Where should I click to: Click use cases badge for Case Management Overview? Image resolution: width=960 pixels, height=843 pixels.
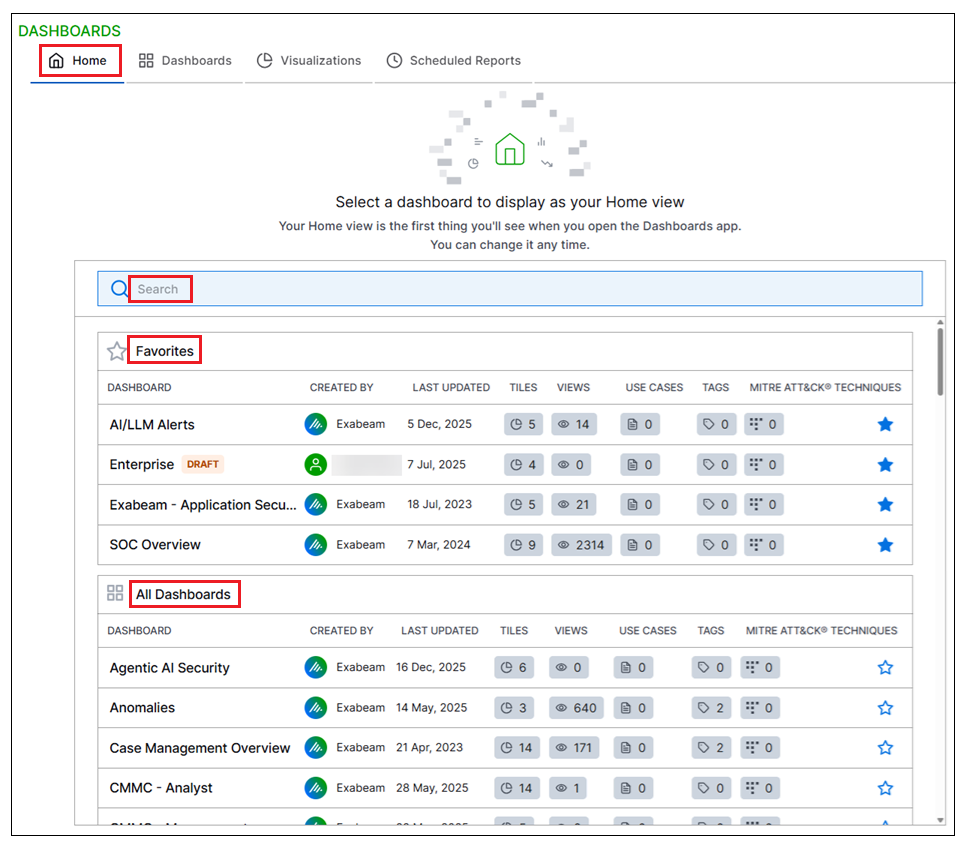(634, 748)
